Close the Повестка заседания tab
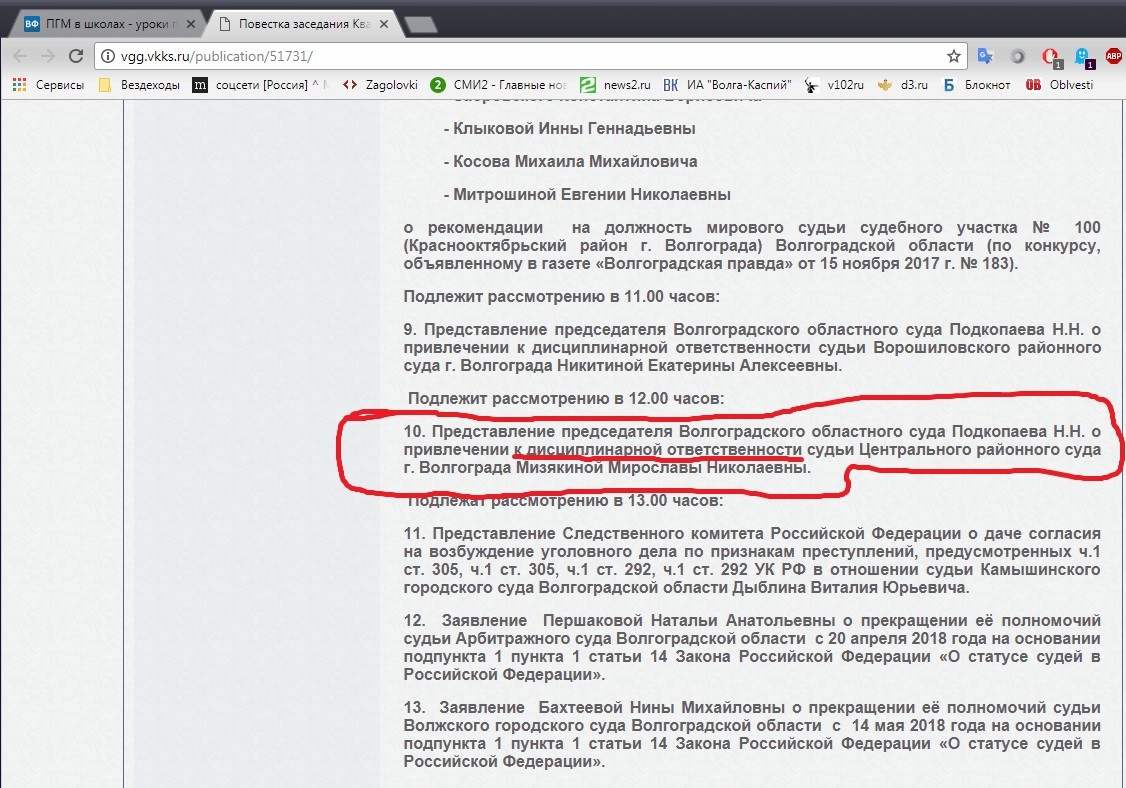1126x788 pixels. click(x=384, y=24)
